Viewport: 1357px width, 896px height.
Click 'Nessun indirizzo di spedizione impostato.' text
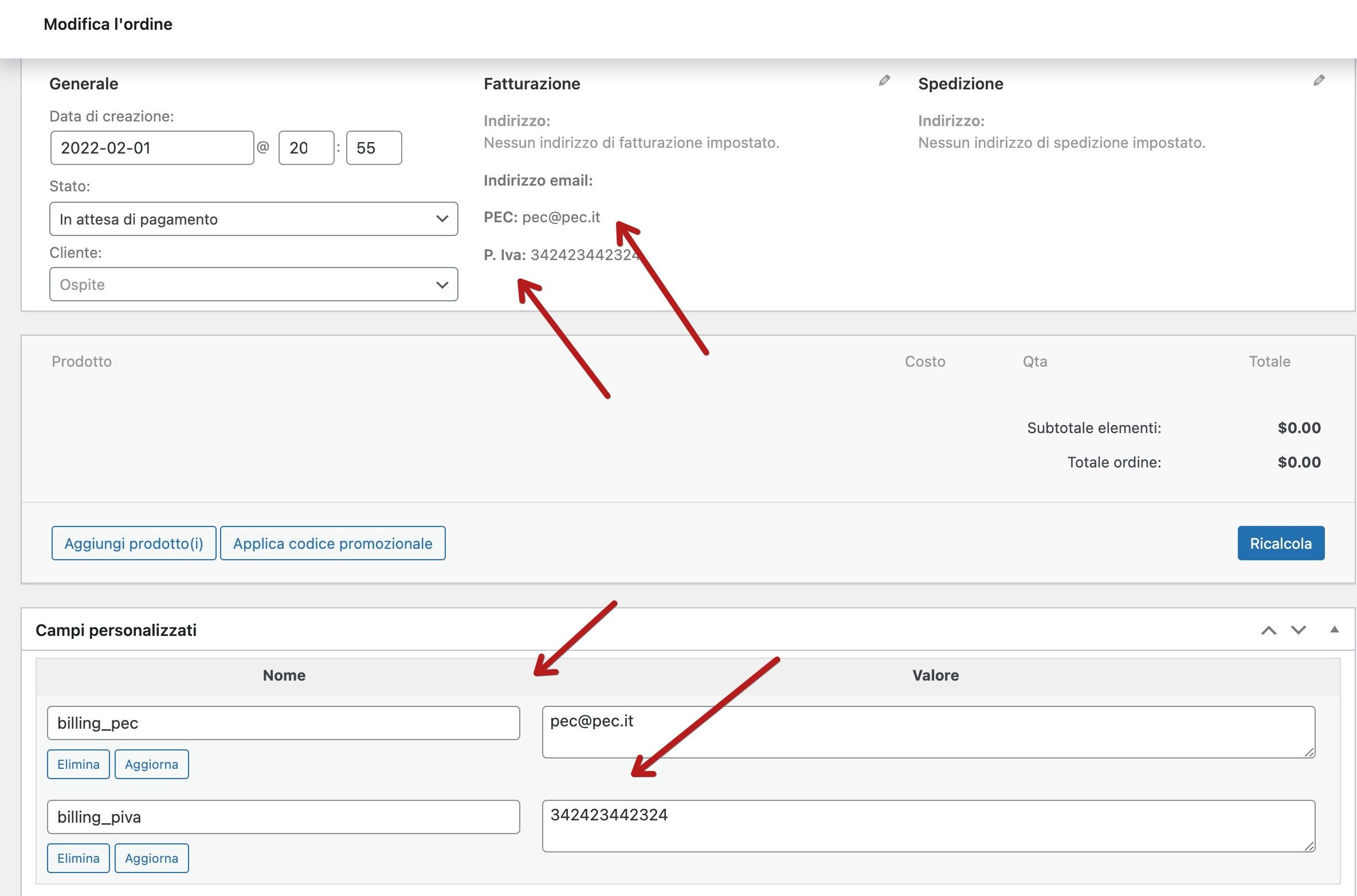pos(1062,143)
